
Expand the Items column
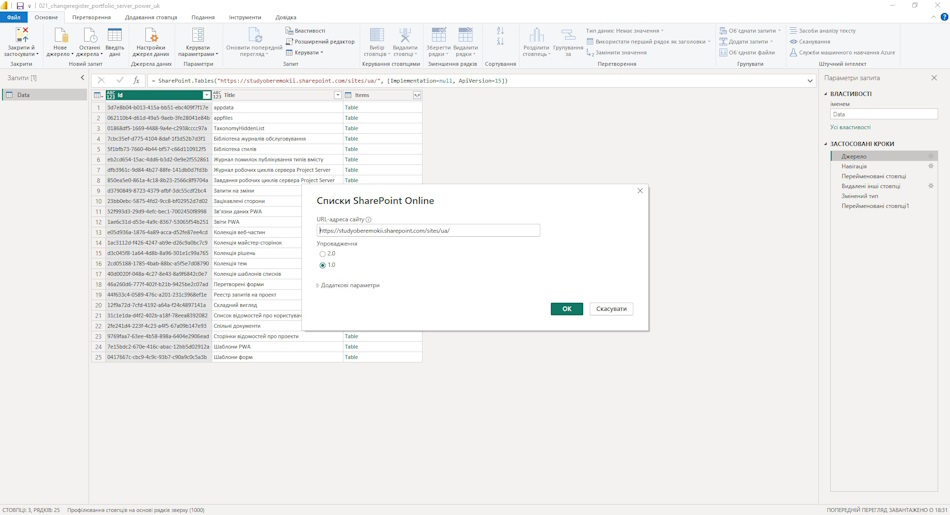point(417,95)
